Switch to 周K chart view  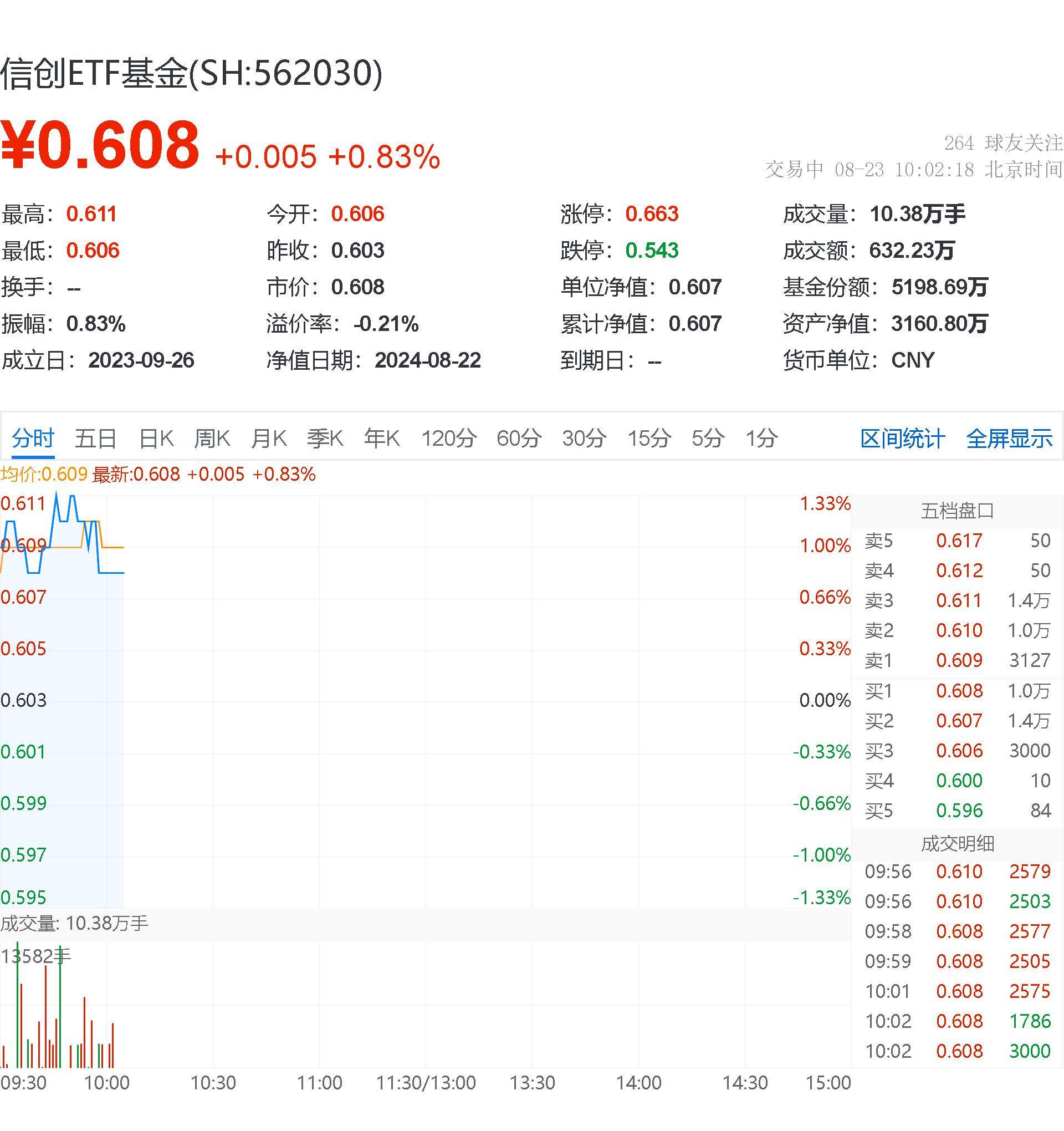212,438
